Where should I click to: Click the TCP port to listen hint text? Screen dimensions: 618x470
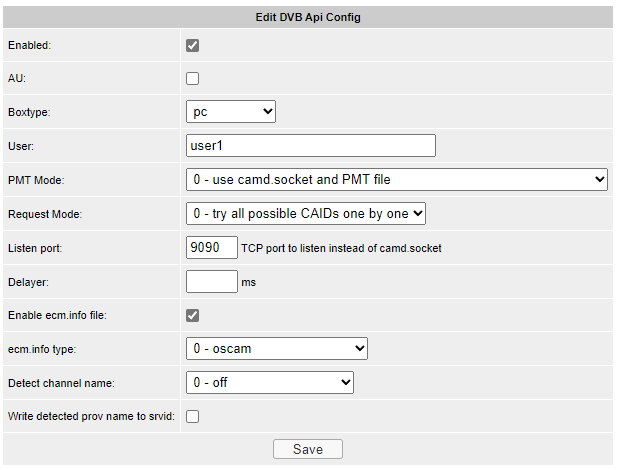tap(341, 248)
